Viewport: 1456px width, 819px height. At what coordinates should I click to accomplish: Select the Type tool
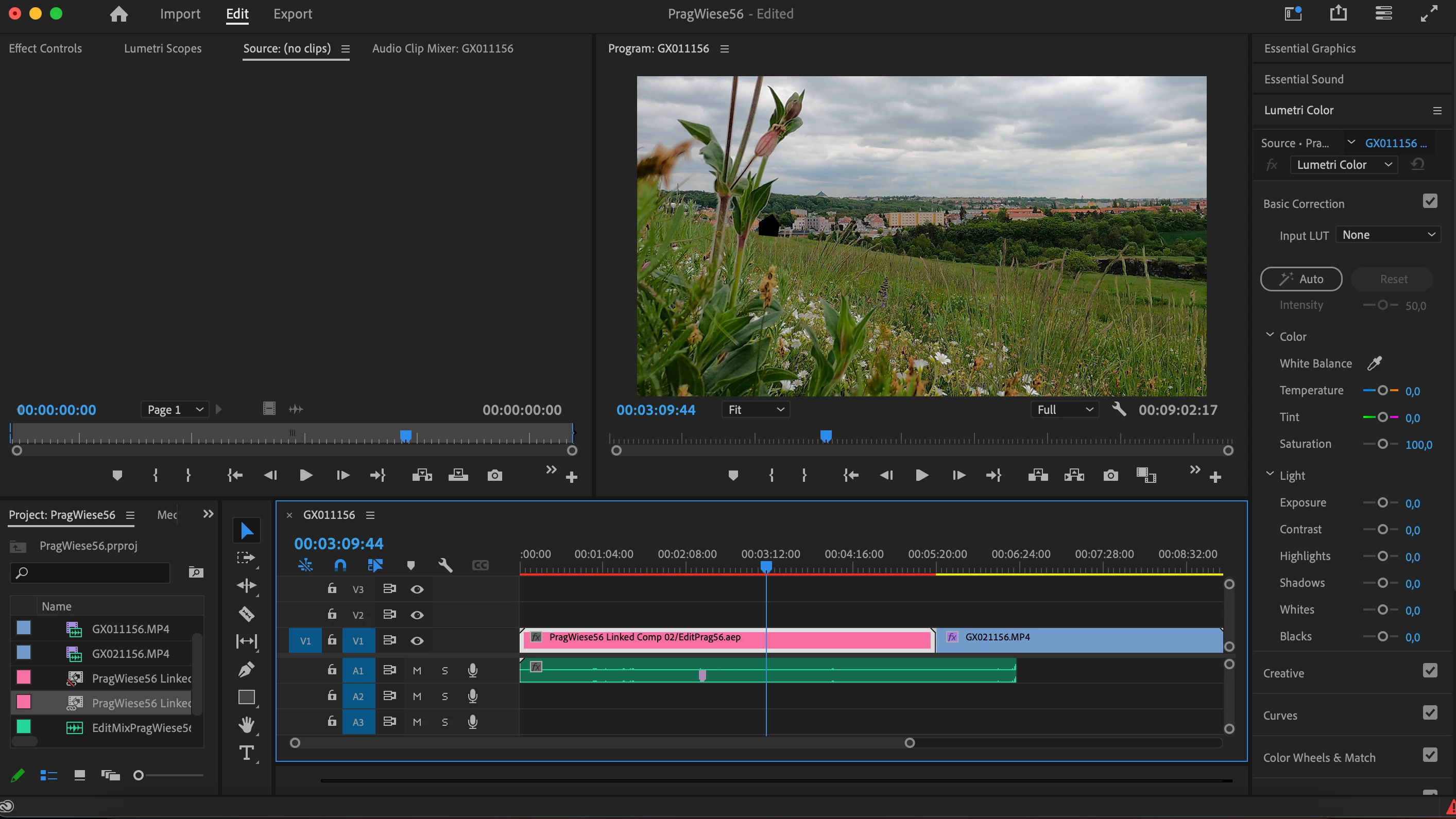246,753
